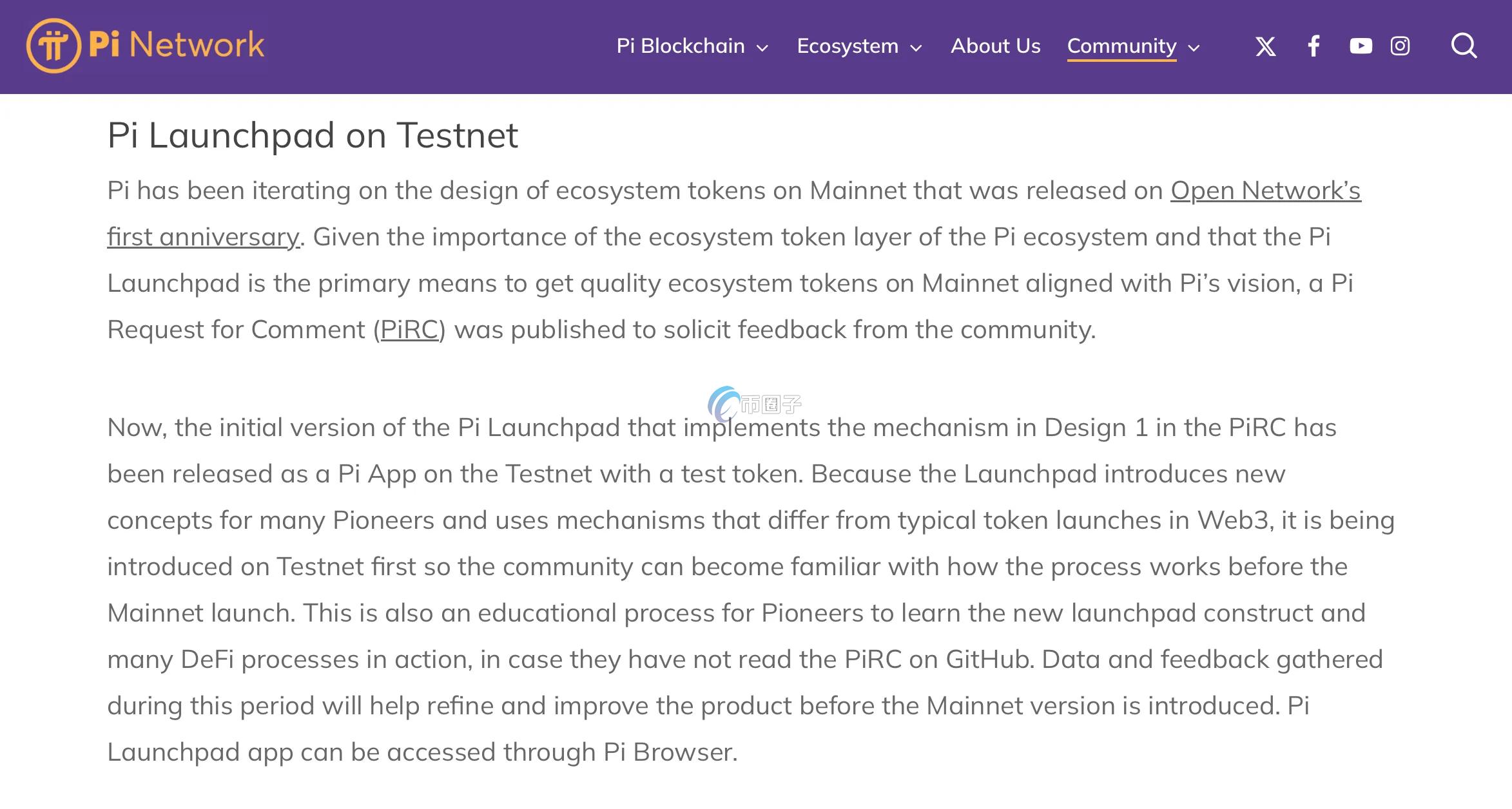
Task: Open the PiRC hyperlink
Action: click(x=409, y=330)
